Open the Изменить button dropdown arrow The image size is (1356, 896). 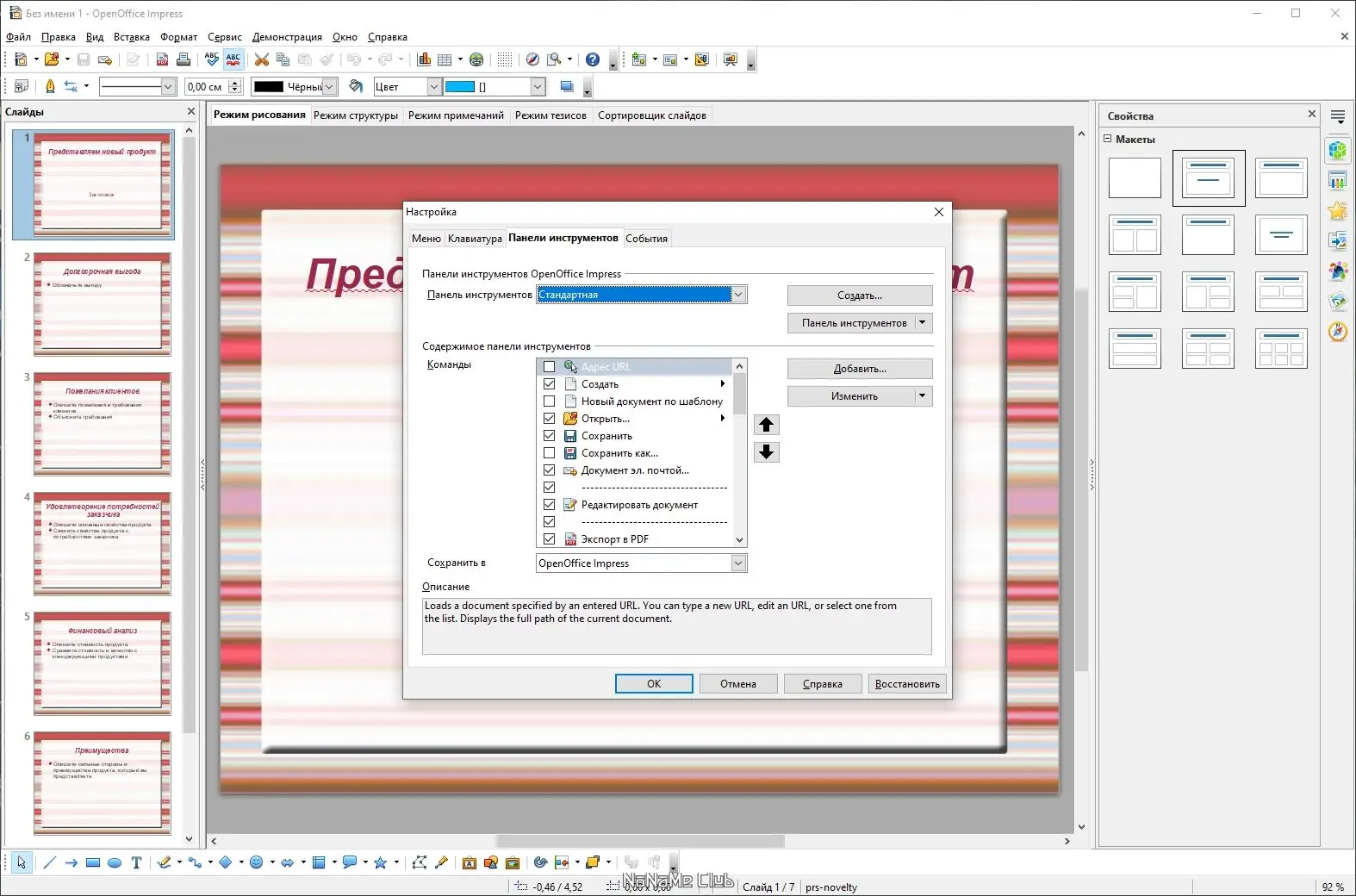pyautogui.click(x=923, y=396)
